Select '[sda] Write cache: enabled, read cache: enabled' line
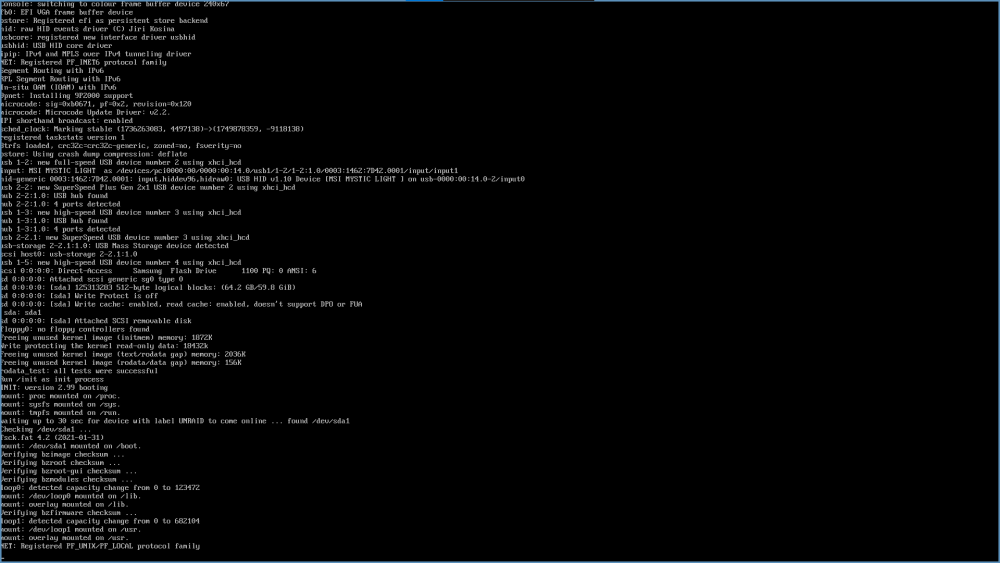The width and height of the screenshot is (1000, 563). coord(181,304)
